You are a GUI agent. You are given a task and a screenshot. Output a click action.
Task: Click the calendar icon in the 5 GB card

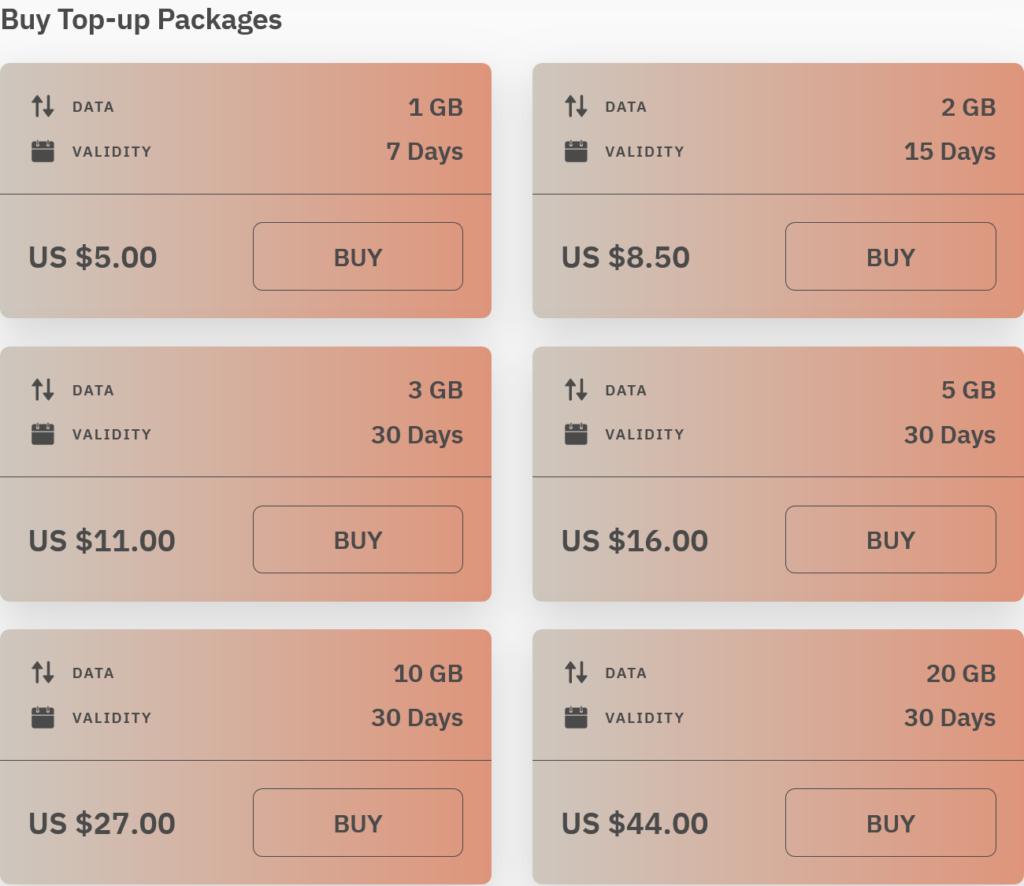coord(576,435)
